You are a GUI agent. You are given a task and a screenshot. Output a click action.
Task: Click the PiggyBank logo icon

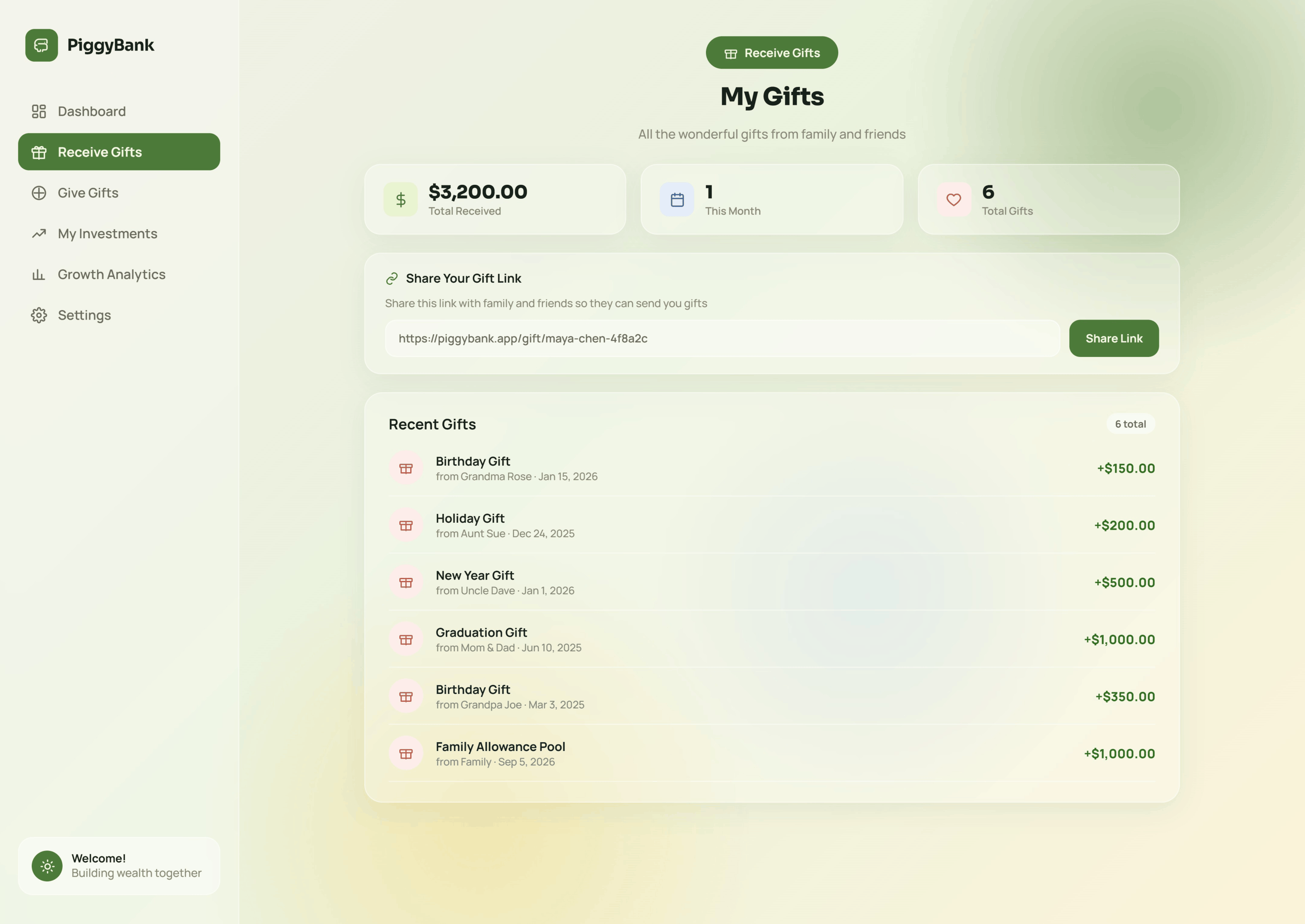(x=42, y=45)
